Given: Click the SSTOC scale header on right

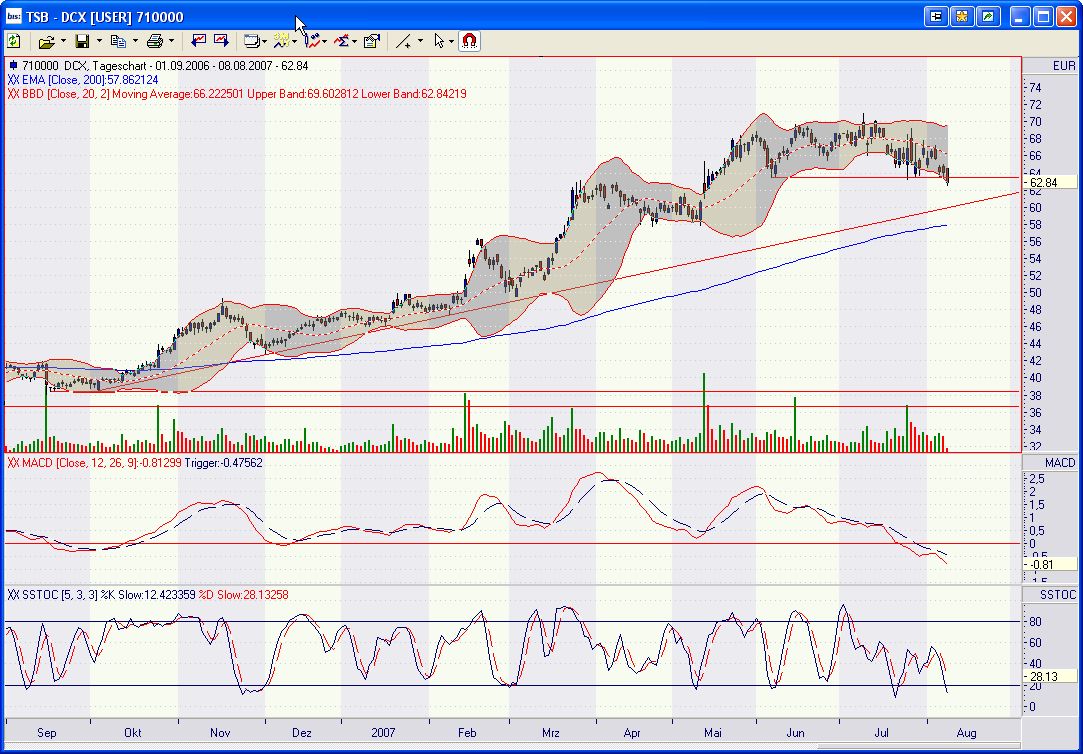Looking at the screenshot, I should 1058,595.
